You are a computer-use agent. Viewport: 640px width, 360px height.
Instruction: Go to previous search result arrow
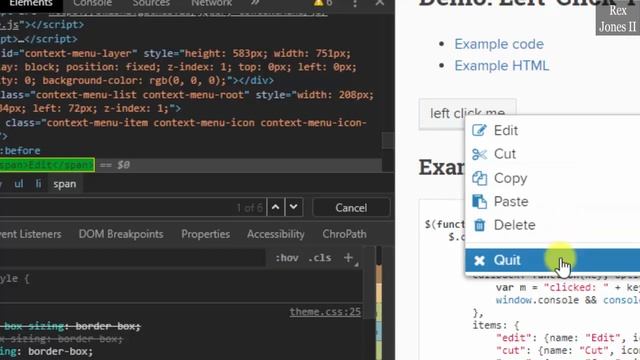[276, 207]
